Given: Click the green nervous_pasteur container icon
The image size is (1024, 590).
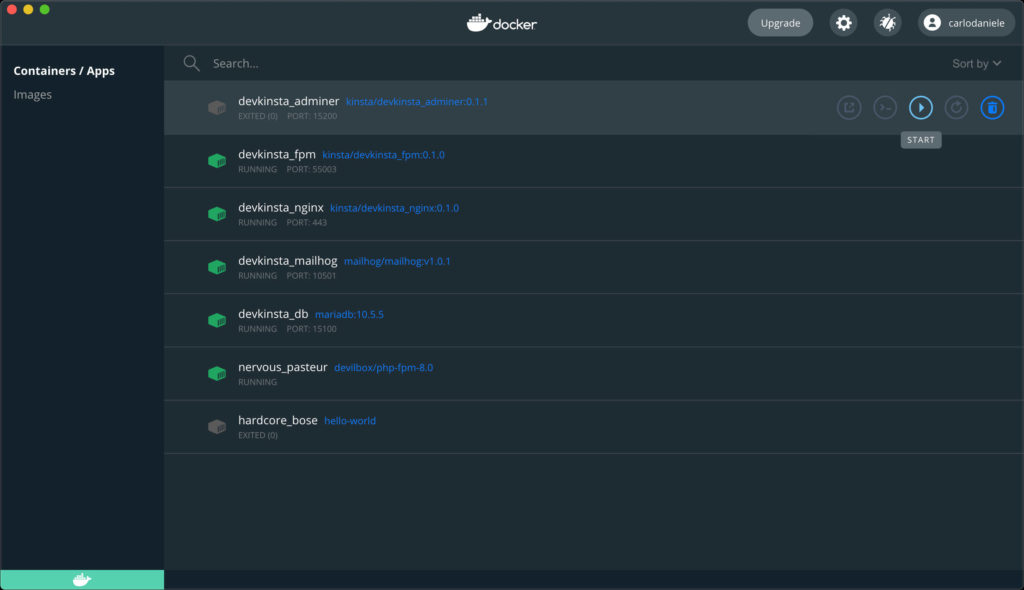Looking at the screenshot, I should click(217, 374).
